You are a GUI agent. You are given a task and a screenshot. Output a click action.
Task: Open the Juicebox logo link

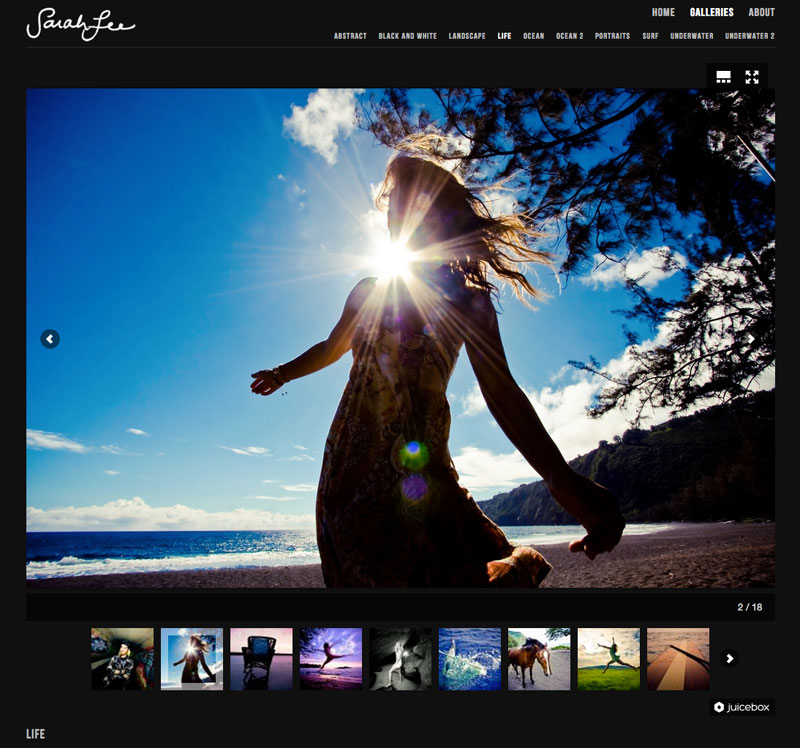[x=742, y=707]
